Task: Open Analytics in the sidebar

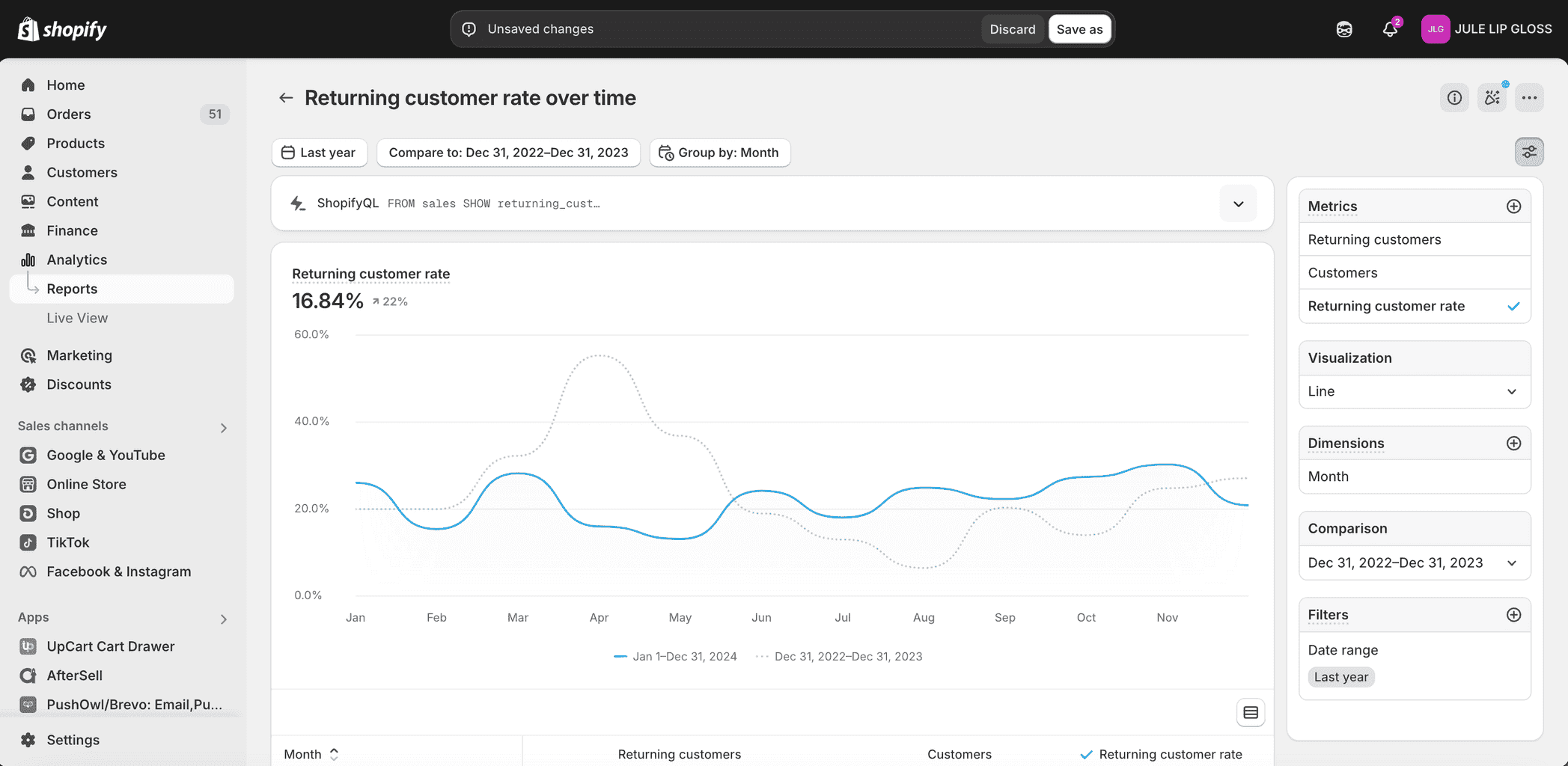Action: (121, 260)
